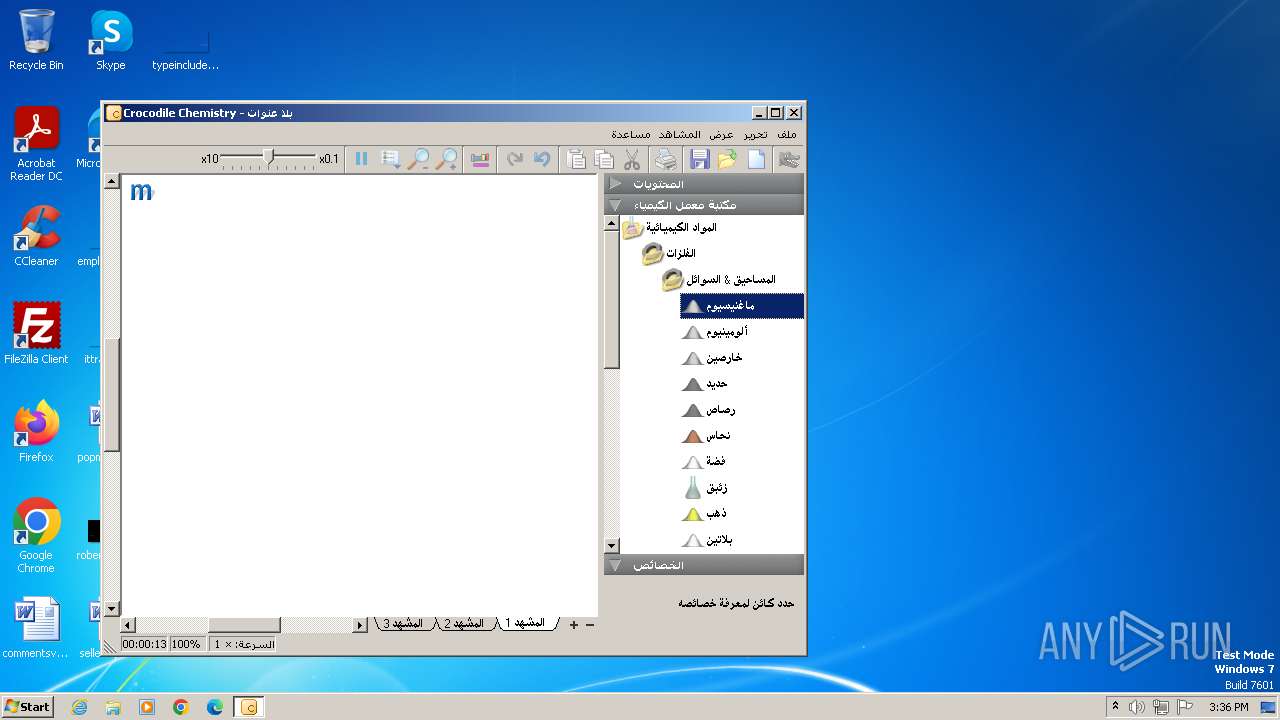Collapse the المساحيق & السوائل folder
This screenshot has width=1280, height=720.
pos(719,280)
